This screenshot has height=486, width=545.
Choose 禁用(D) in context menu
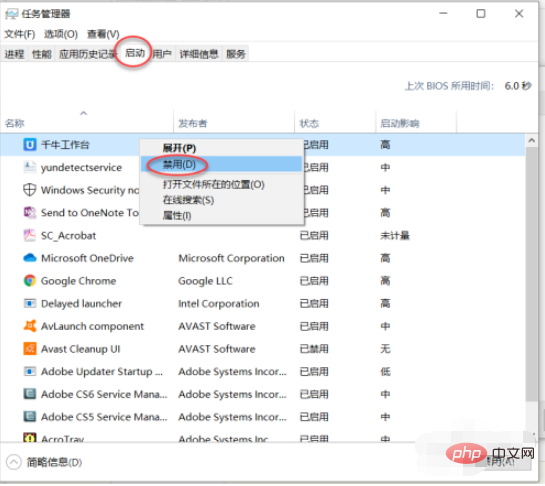(x=221, y=164)
